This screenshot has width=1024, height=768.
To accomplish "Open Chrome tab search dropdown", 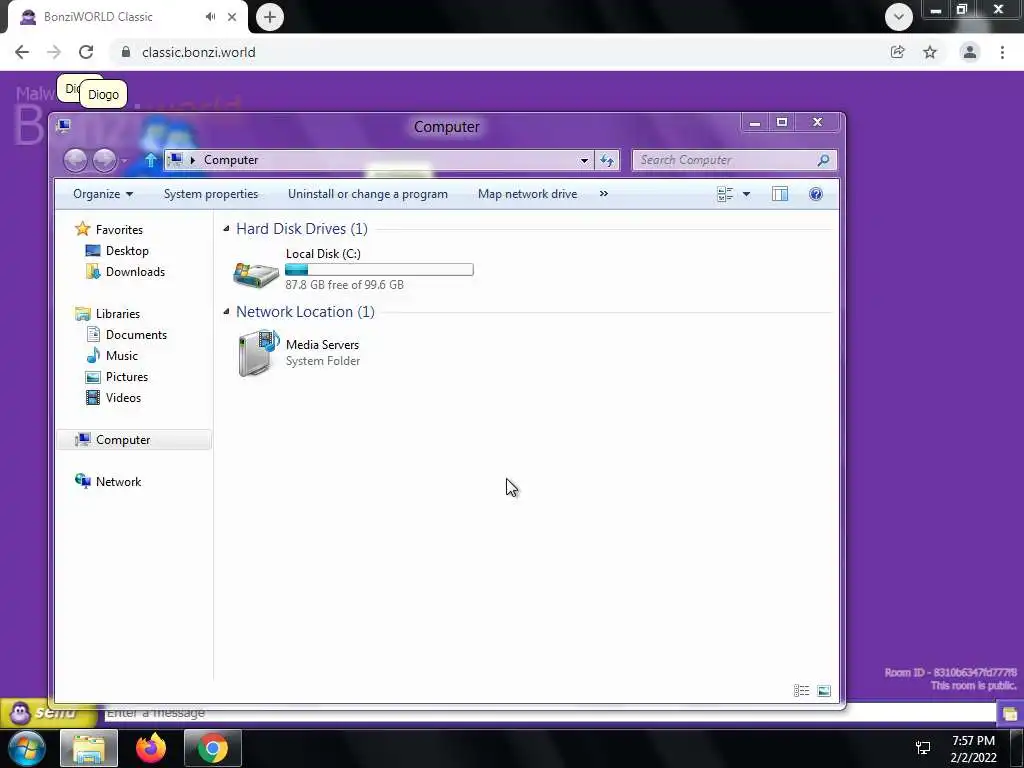I will [x=899, y=17].
